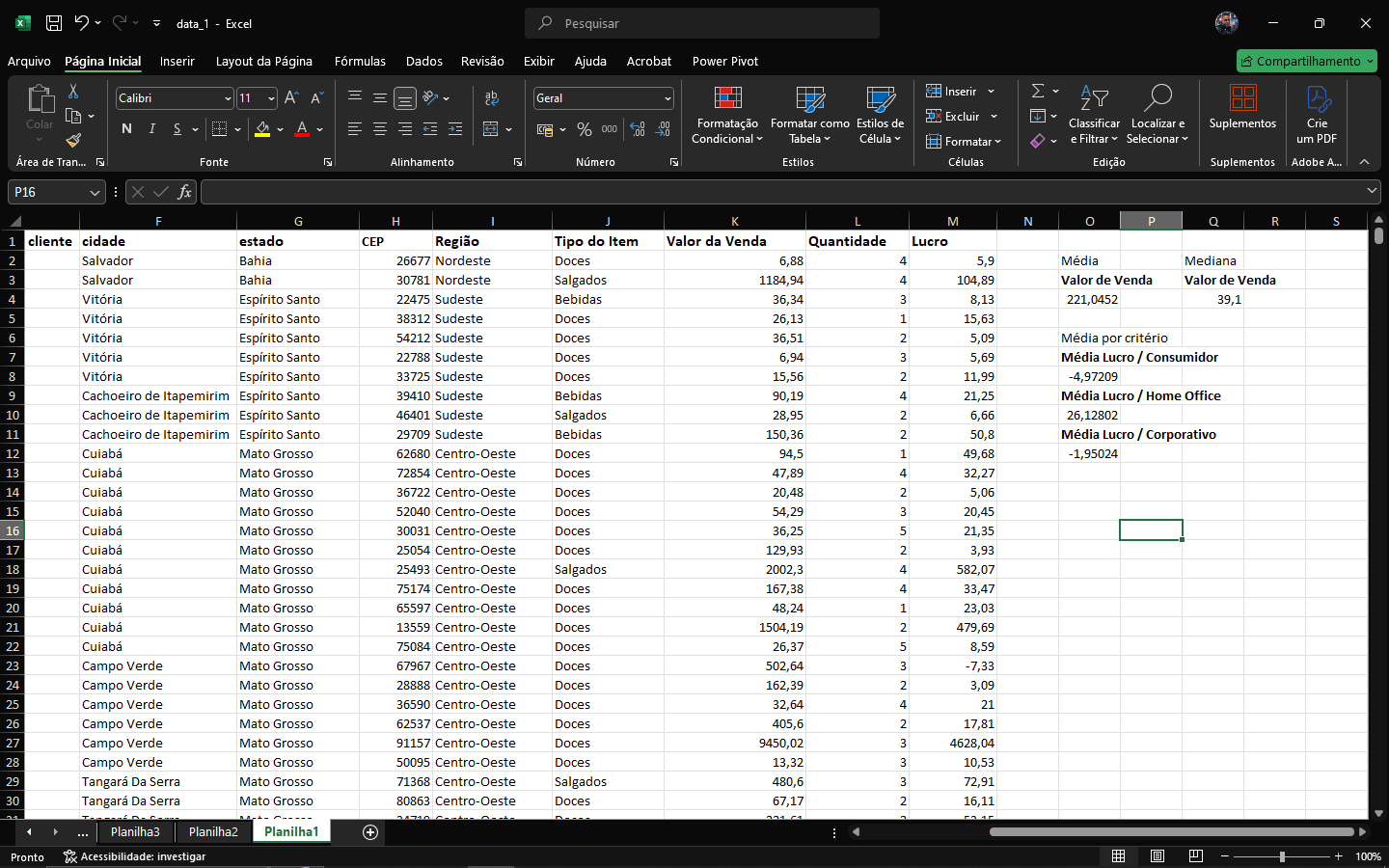The width and height of the screenshot is (1389, 868).
Task: Decrease font size with the smaller A
Action: 316,98
